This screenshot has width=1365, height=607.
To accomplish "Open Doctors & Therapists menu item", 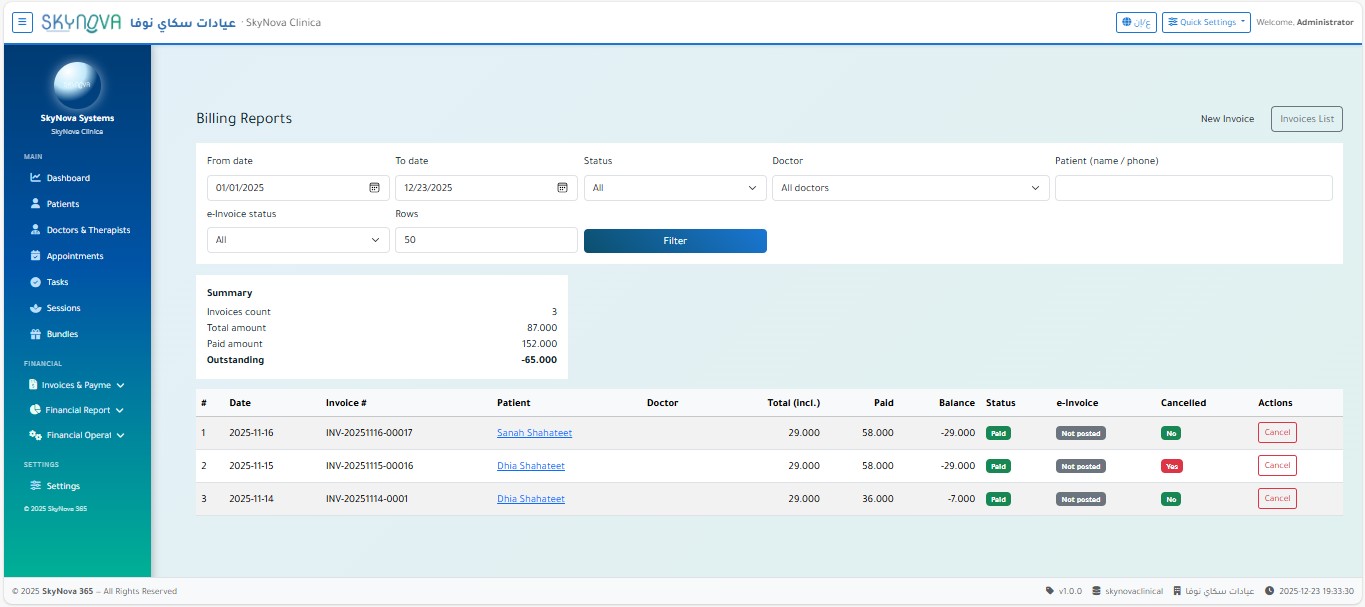I will point(88,230).
